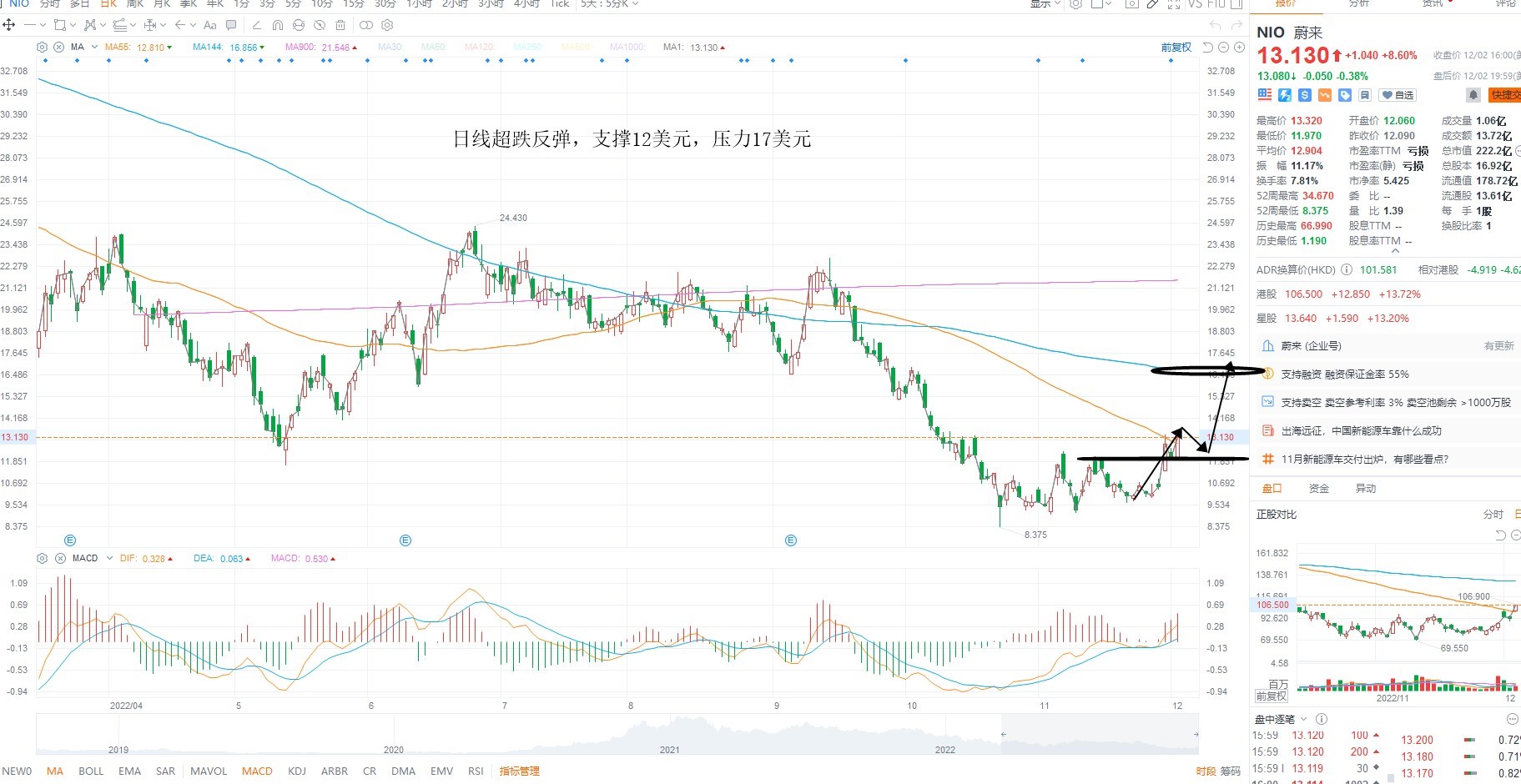Toggle the DIF line in MACD
The image size is (1521, 784).
click(146, 558)
